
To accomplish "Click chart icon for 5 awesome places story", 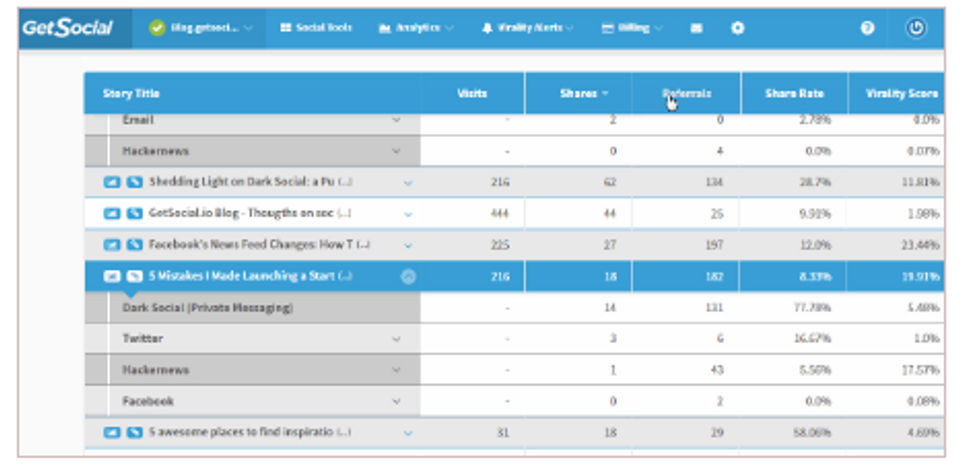I will (111, 433).
